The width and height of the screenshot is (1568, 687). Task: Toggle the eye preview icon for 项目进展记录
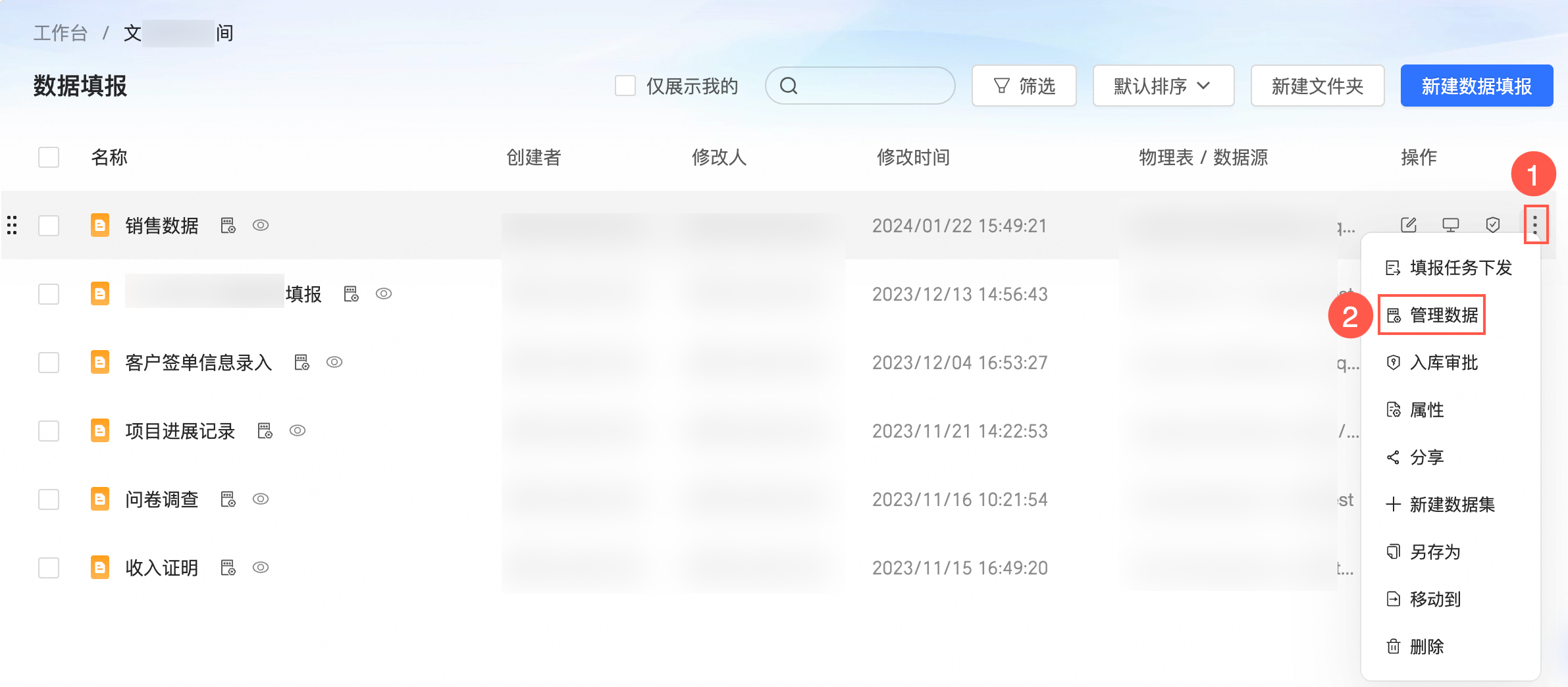pyautogui.click(x=298, y=430)
